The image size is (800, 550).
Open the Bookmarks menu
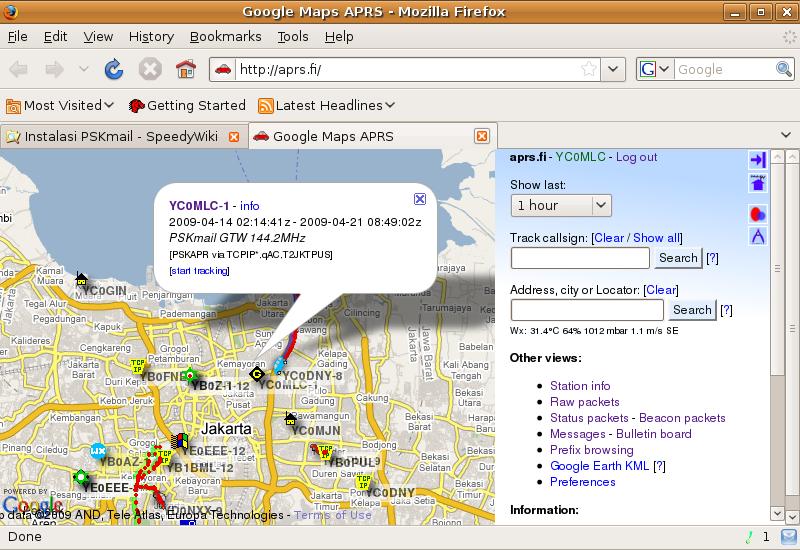coord(225,36)
